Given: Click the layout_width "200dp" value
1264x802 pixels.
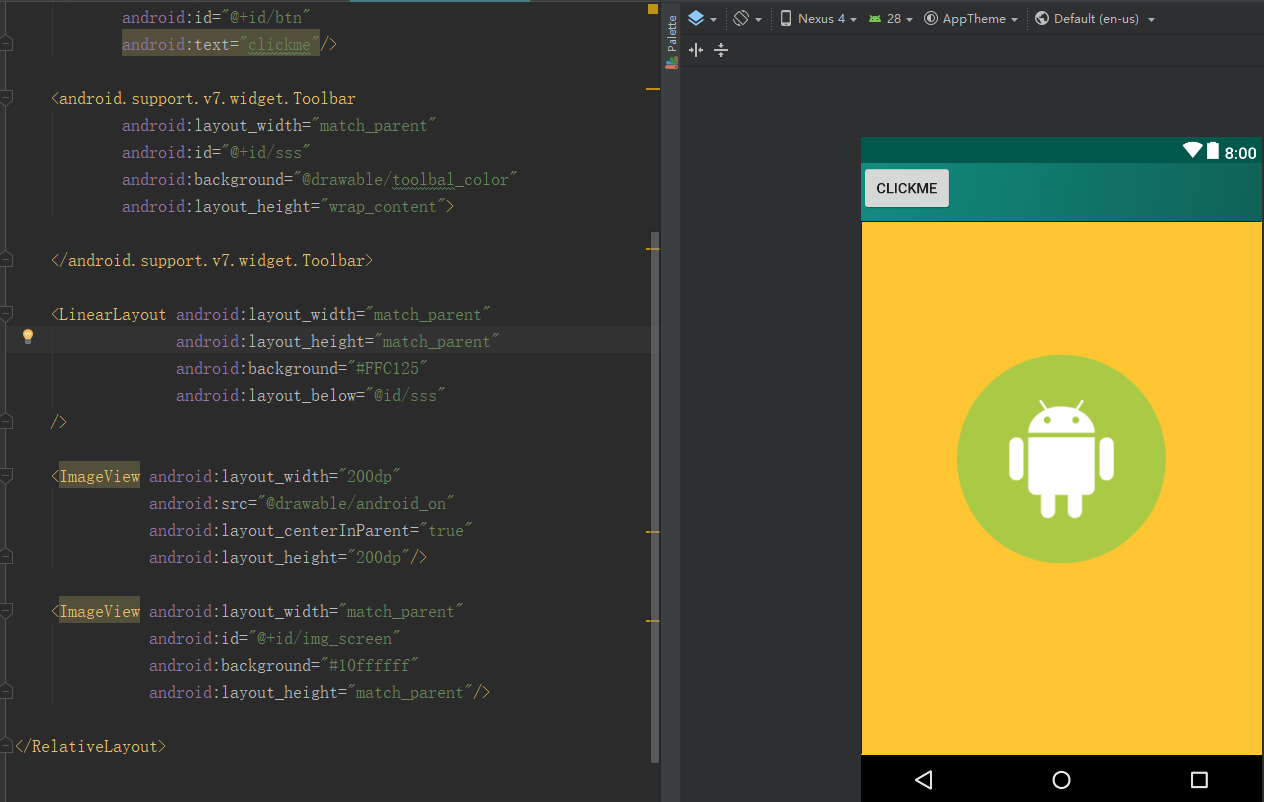Looking at the screenshot, I should (x=370, y=476).
